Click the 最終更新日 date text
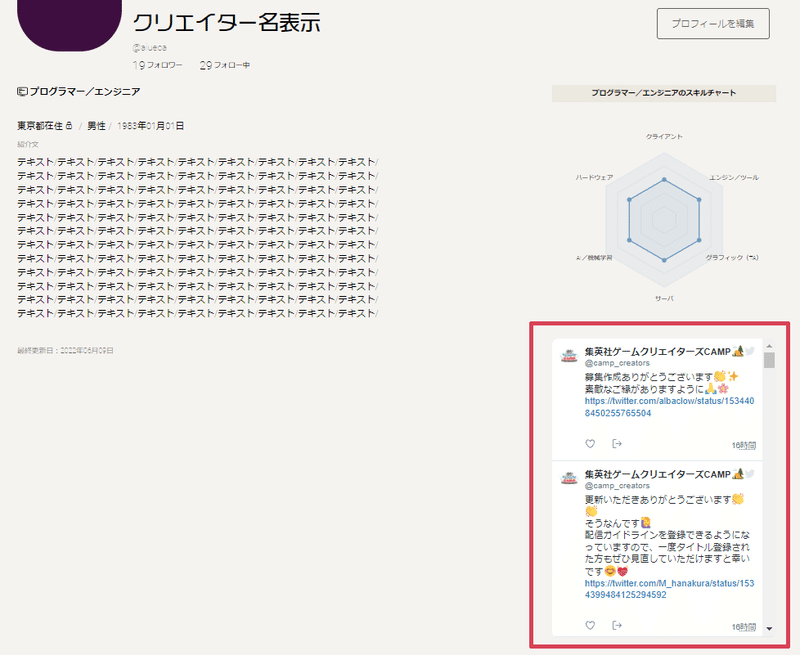Screen dimensions: 800x655 pos(65,350)
